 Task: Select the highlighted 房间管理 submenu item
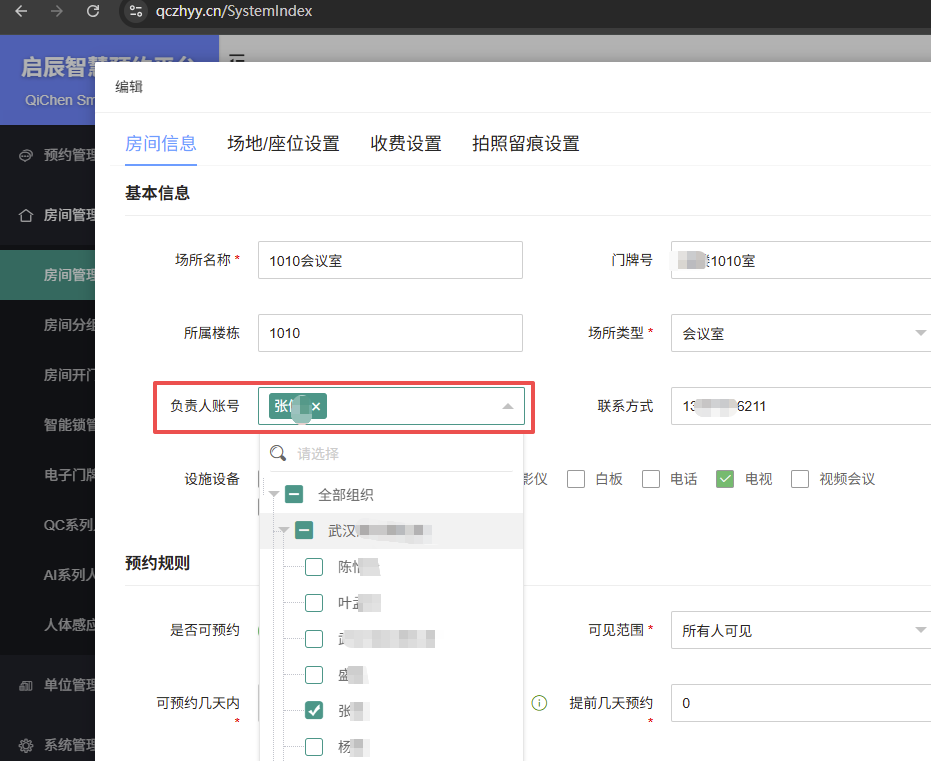tap(48, 275)
